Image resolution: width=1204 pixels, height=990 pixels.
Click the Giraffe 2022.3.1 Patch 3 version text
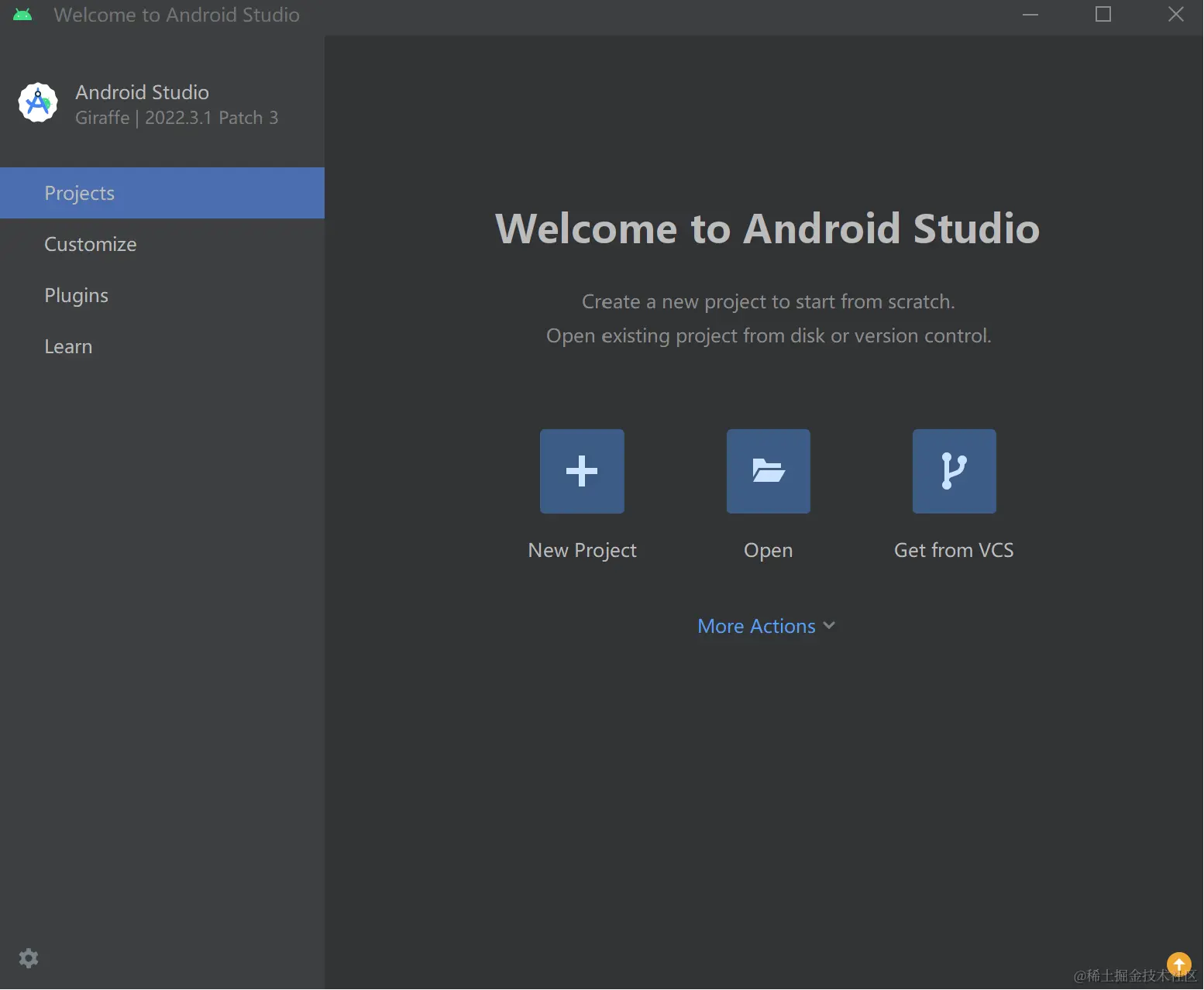pos(177,118)
